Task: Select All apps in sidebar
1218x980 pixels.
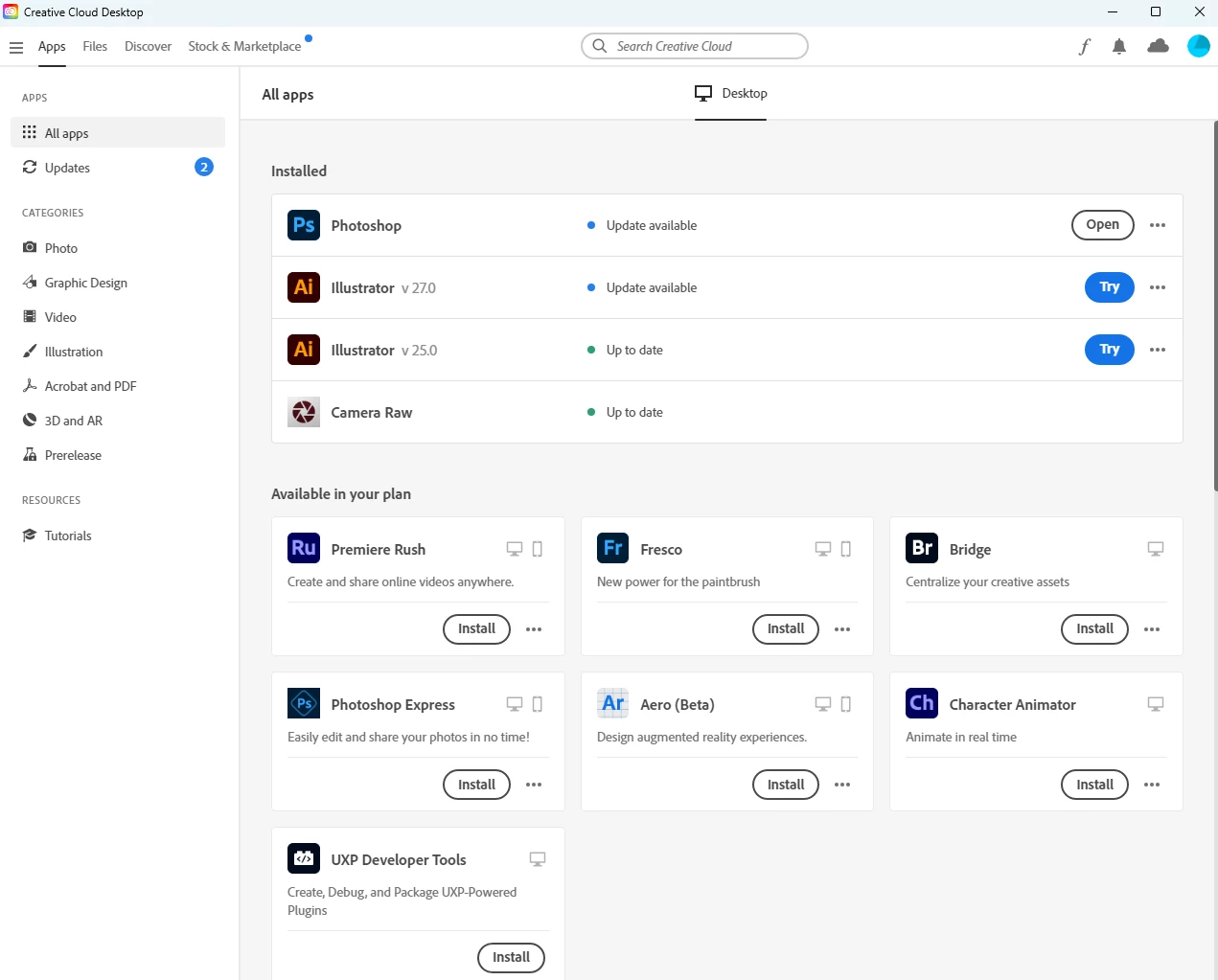Action: pos(118,133)
